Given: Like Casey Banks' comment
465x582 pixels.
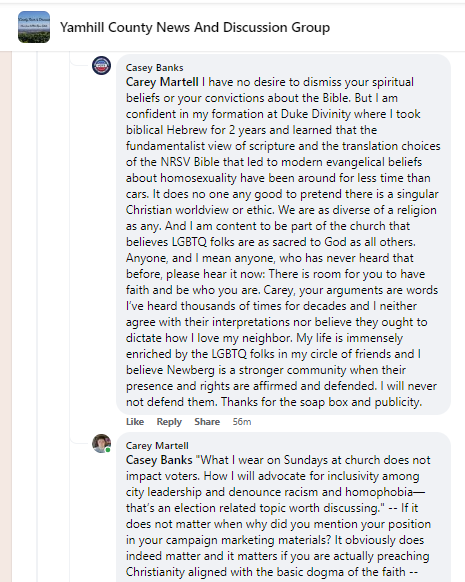Looking at the screenshot, I should click(135, 422).
